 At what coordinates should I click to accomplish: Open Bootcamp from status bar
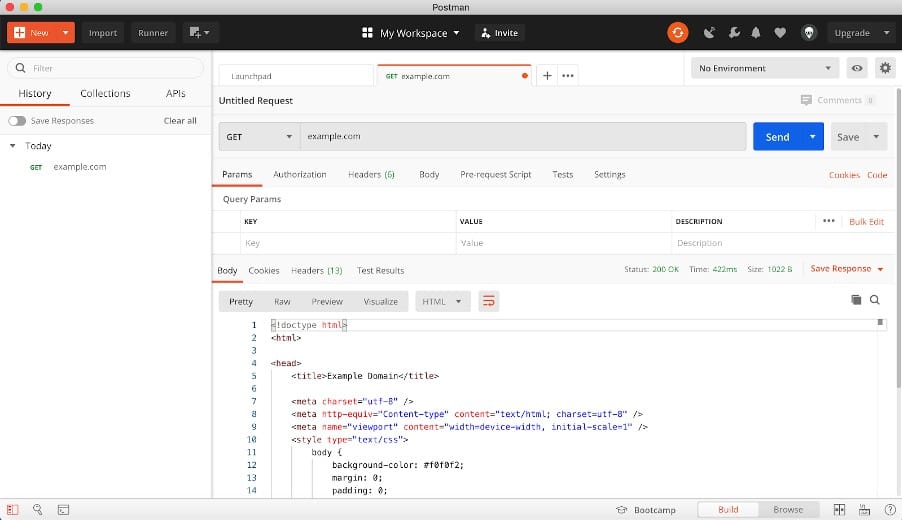click(x=646, y=510)
